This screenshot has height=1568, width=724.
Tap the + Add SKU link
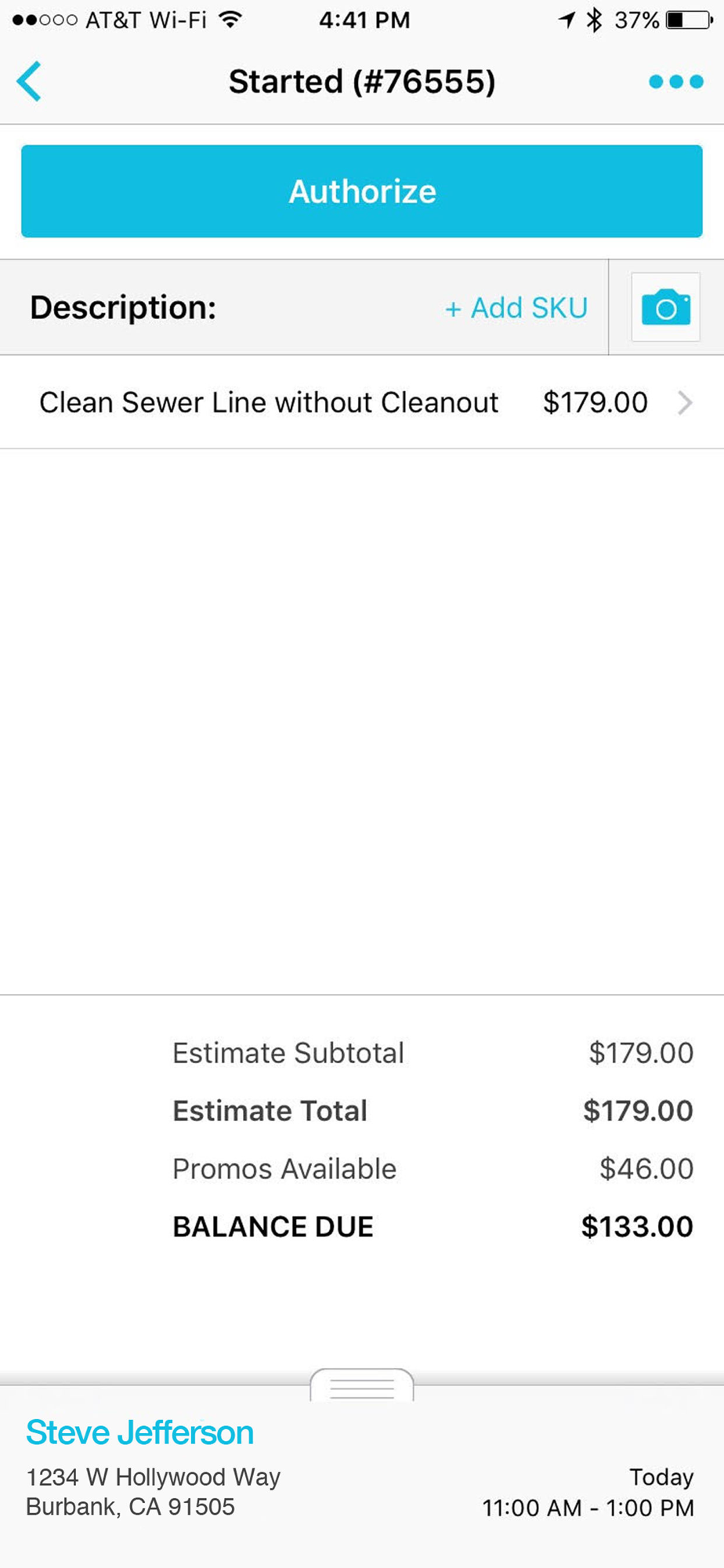516,308
